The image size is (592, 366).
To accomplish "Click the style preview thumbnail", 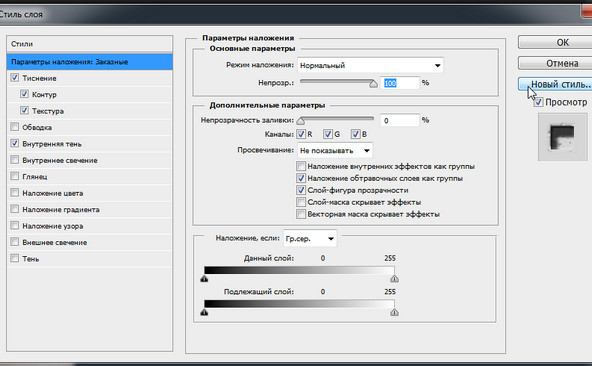I will (563, 137).
